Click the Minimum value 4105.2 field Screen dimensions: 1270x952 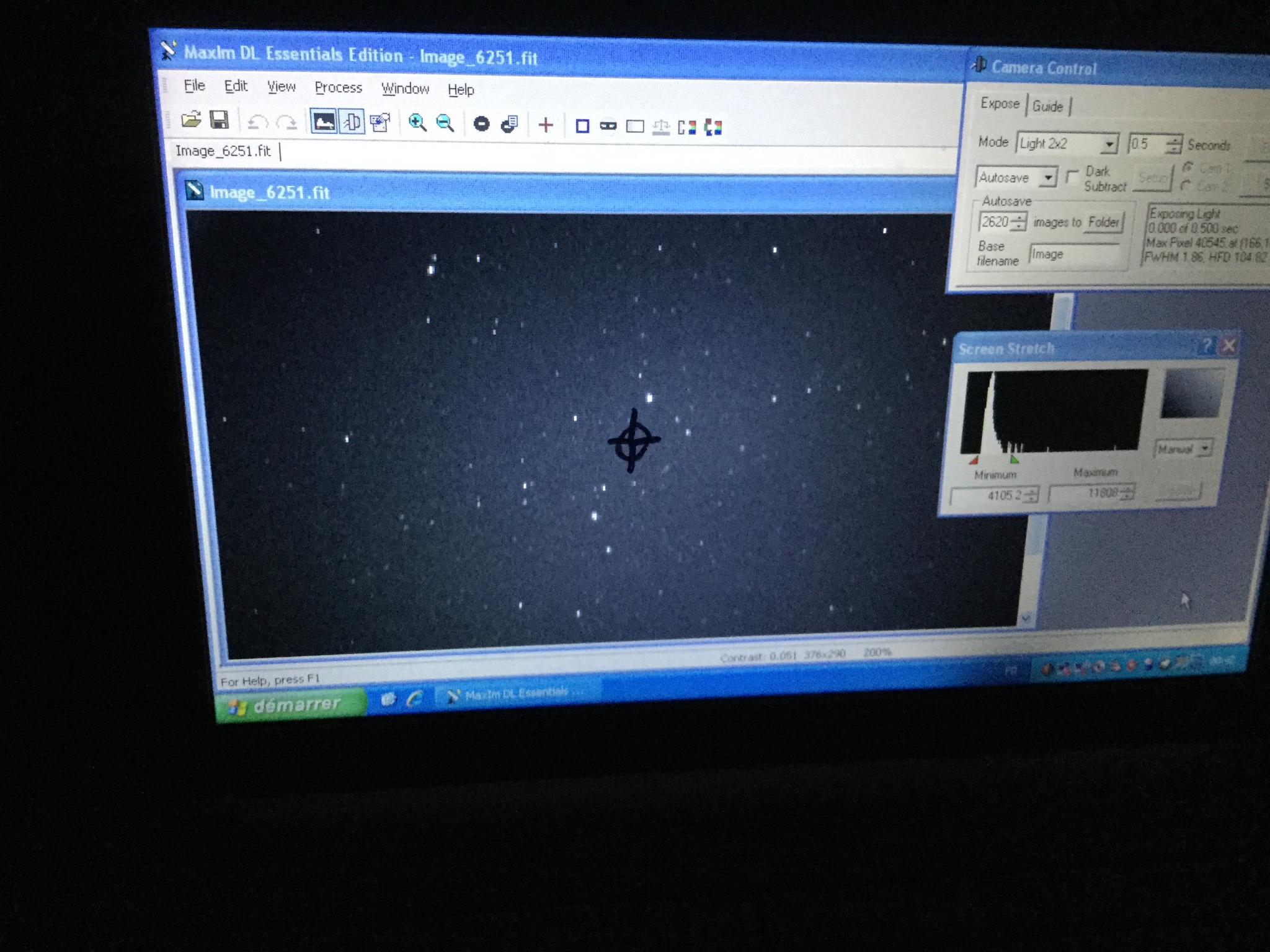point(987,496)
